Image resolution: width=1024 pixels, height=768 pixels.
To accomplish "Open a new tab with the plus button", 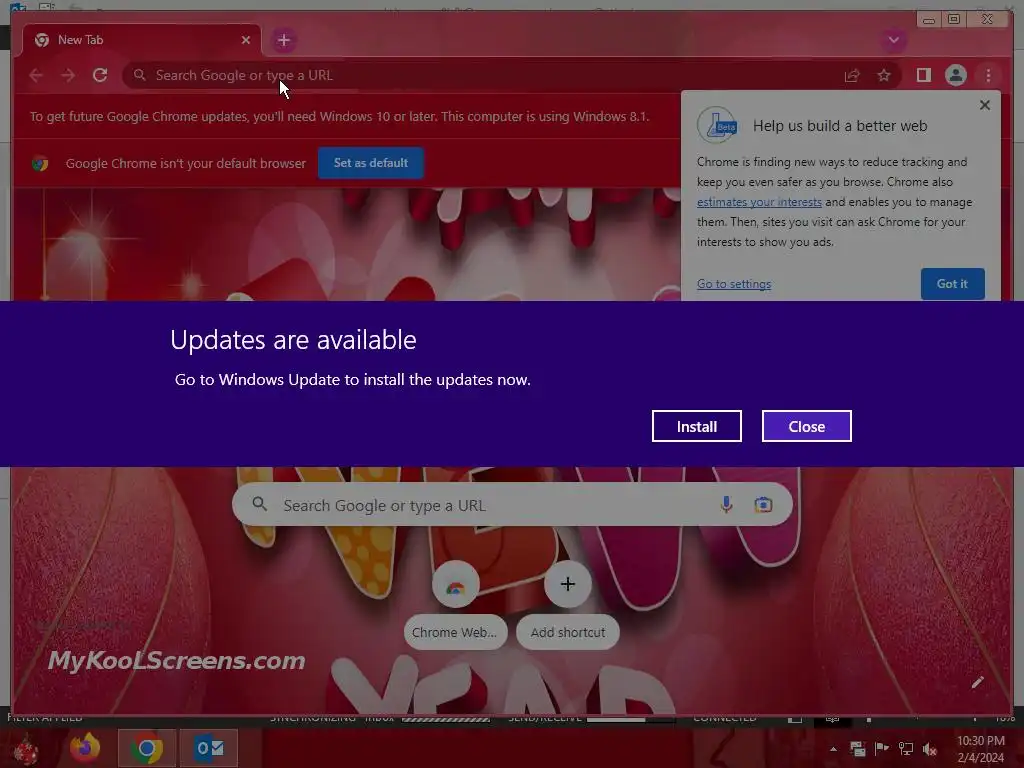I will [x=283, y=40].
